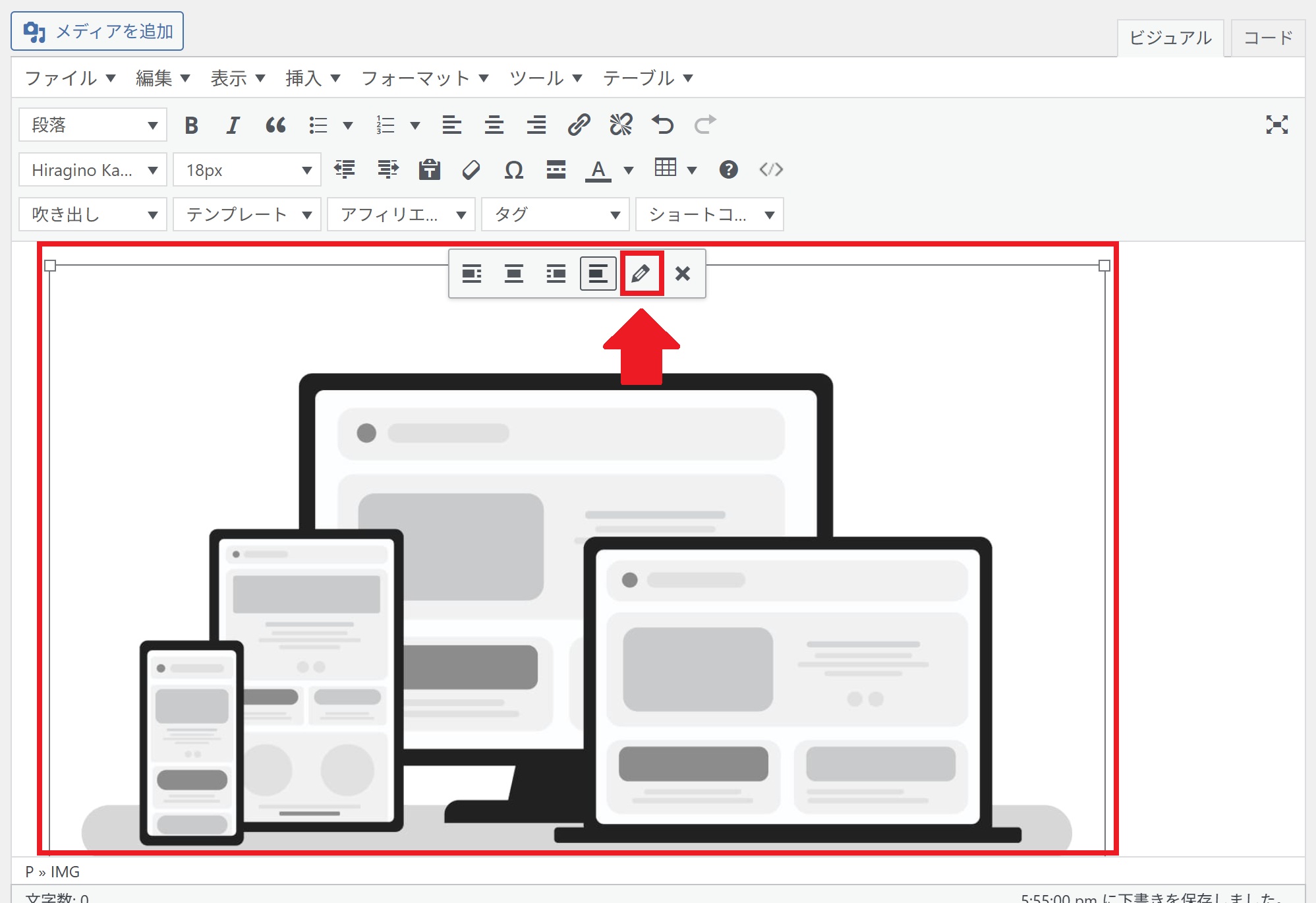This screenshot has width=1316, height=903.
Task: Clear formatting with eraser icon
Action: tap(471, 170)
